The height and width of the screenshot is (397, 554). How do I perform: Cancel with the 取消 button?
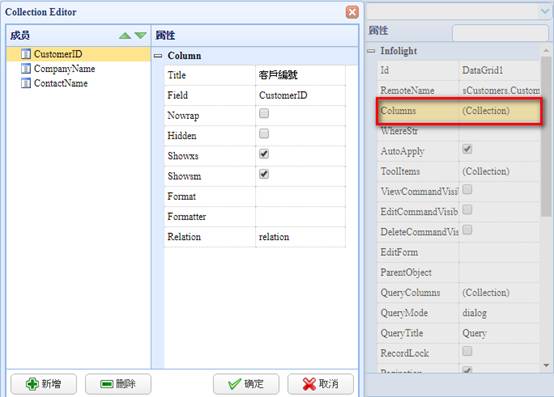(320, 384)
